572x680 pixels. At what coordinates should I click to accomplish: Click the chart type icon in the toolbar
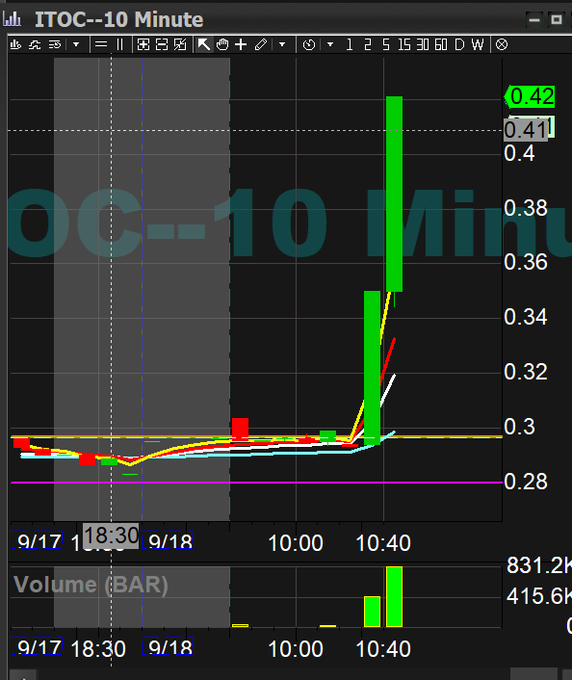click(x=16, y=44)
